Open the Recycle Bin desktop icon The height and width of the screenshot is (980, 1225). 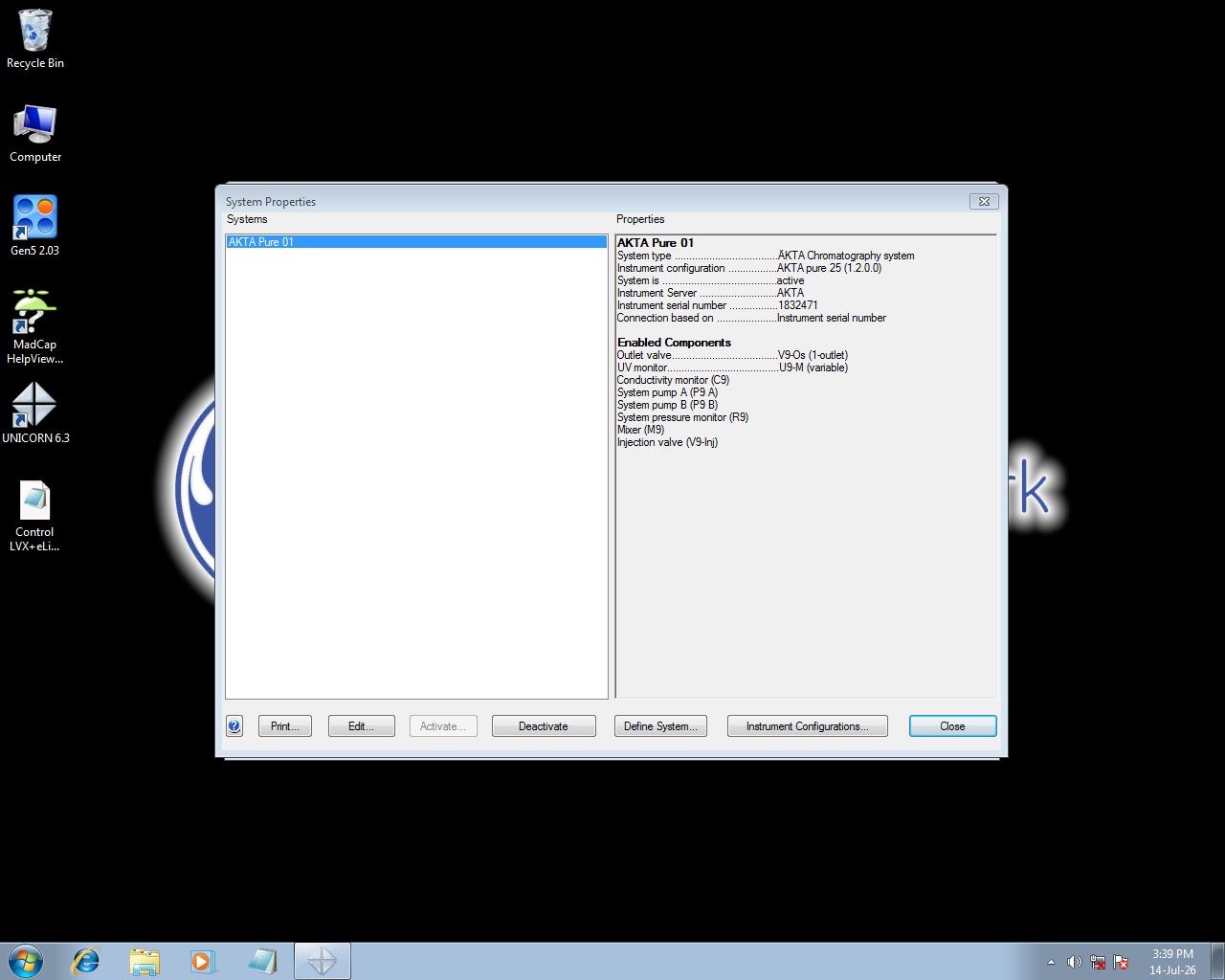35,38
